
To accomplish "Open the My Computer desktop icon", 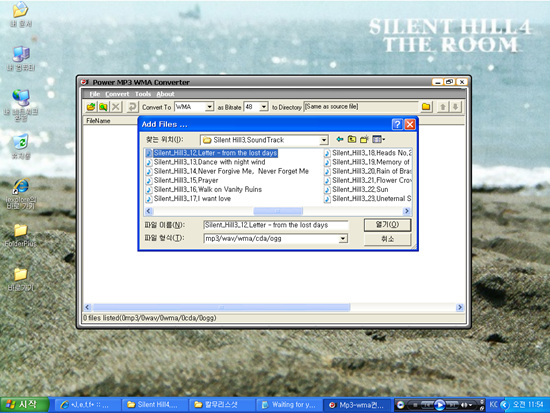I will pyautogui.click(x=21, y=59).
